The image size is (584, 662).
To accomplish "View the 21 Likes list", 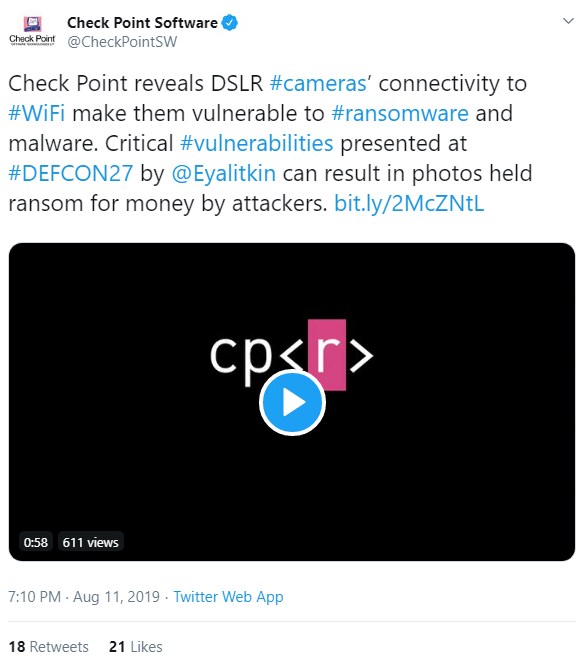I will click(136, 646).
